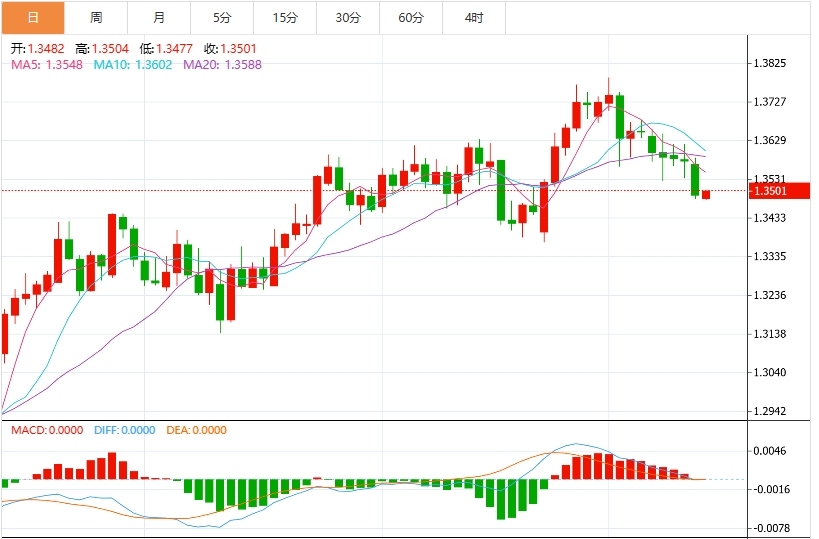Click the latest red candlestick at 1.3501
The image size is (819, 539).
tap(706, 194)
